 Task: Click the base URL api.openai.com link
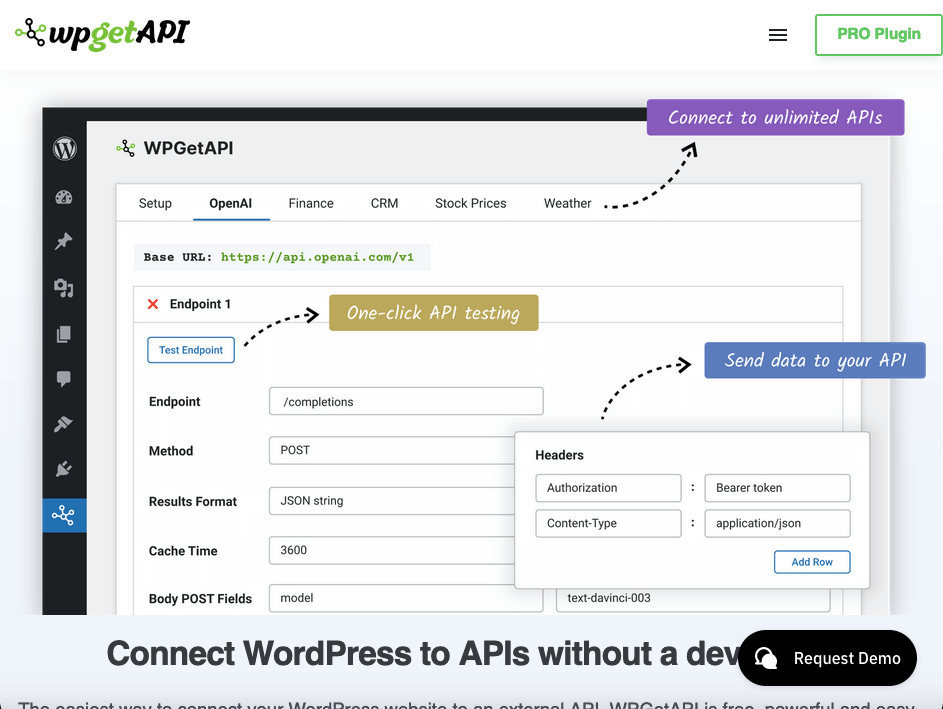(317, 257)
